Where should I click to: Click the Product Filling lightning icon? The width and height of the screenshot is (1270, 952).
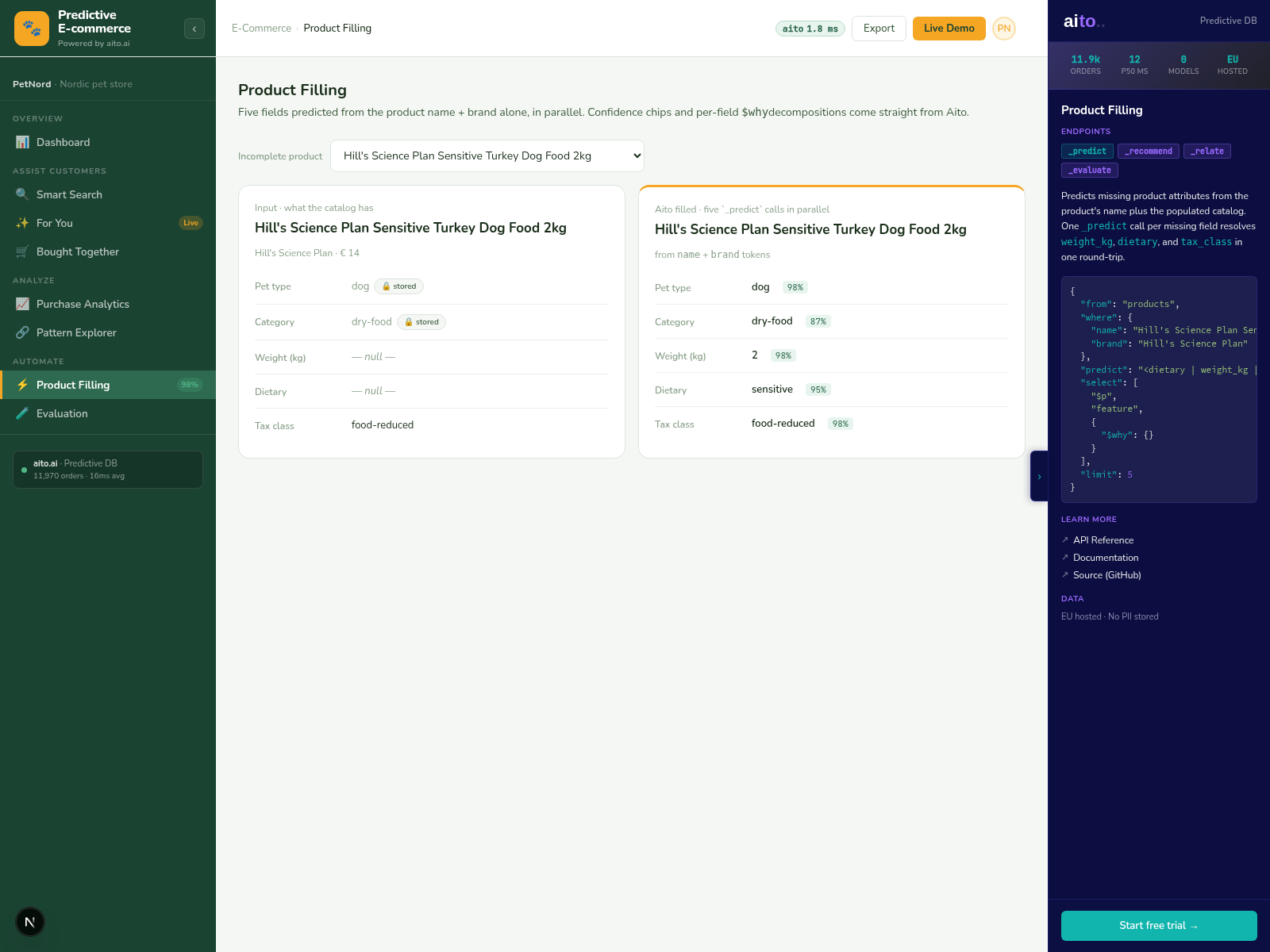pos(22,385)
